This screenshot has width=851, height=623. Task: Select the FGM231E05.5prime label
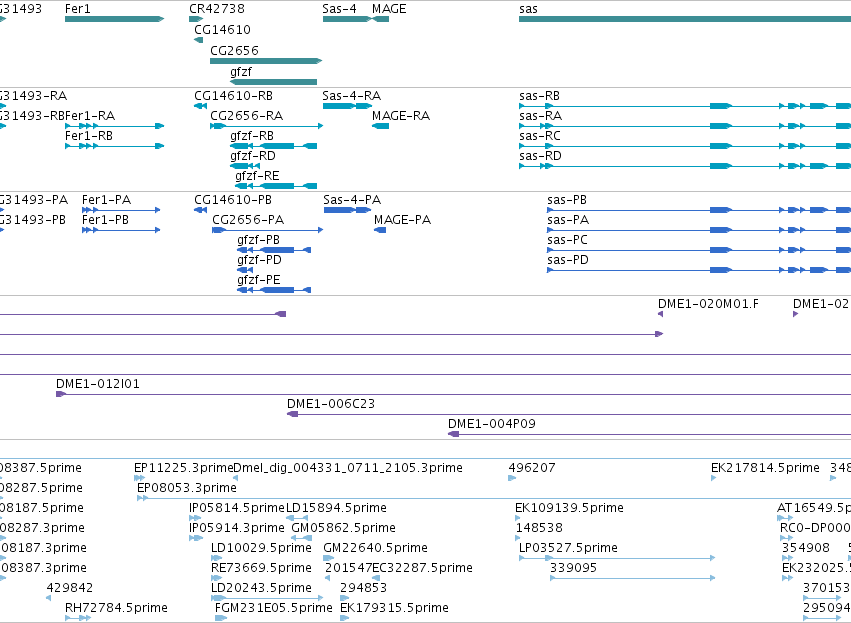(274, 608)
